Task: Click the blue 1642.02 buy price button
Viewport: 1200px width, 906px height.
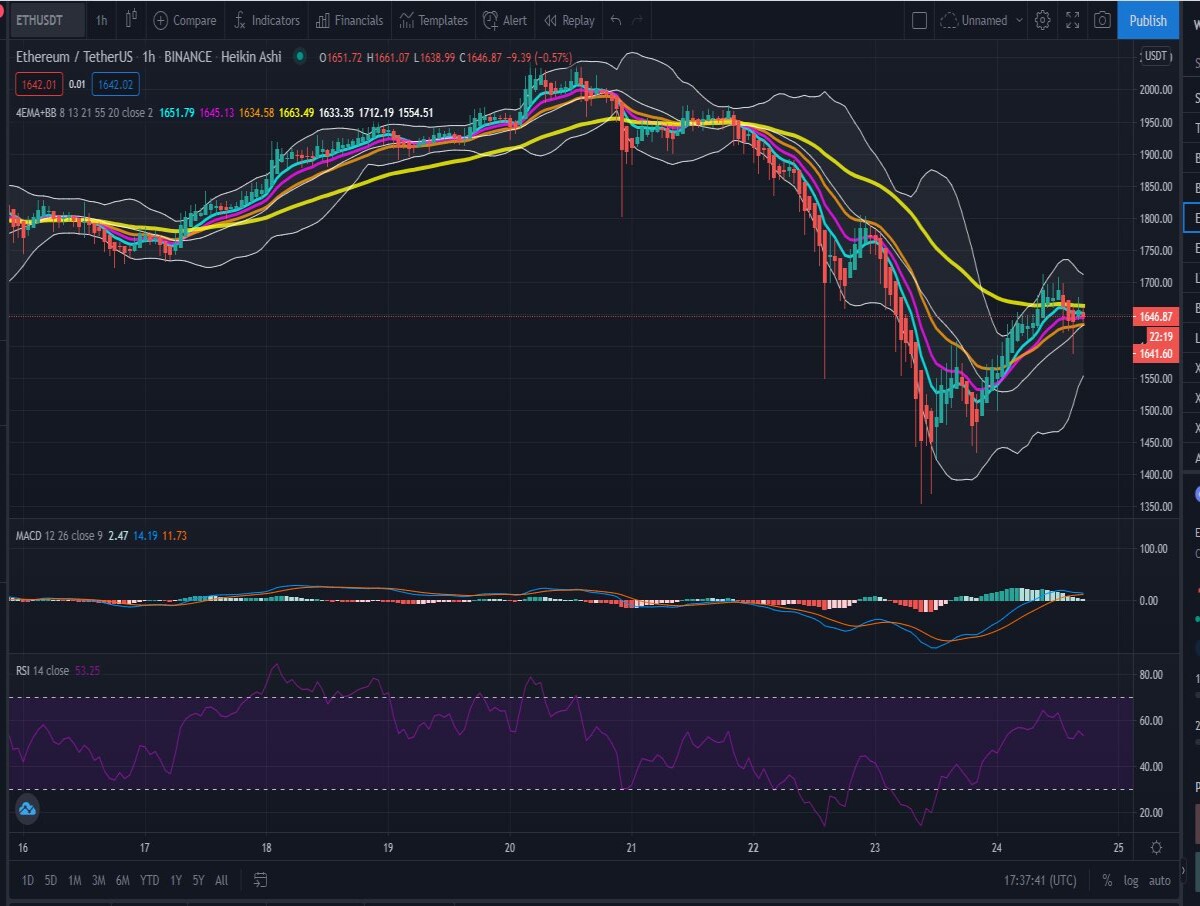Action: tap(116, 85)
